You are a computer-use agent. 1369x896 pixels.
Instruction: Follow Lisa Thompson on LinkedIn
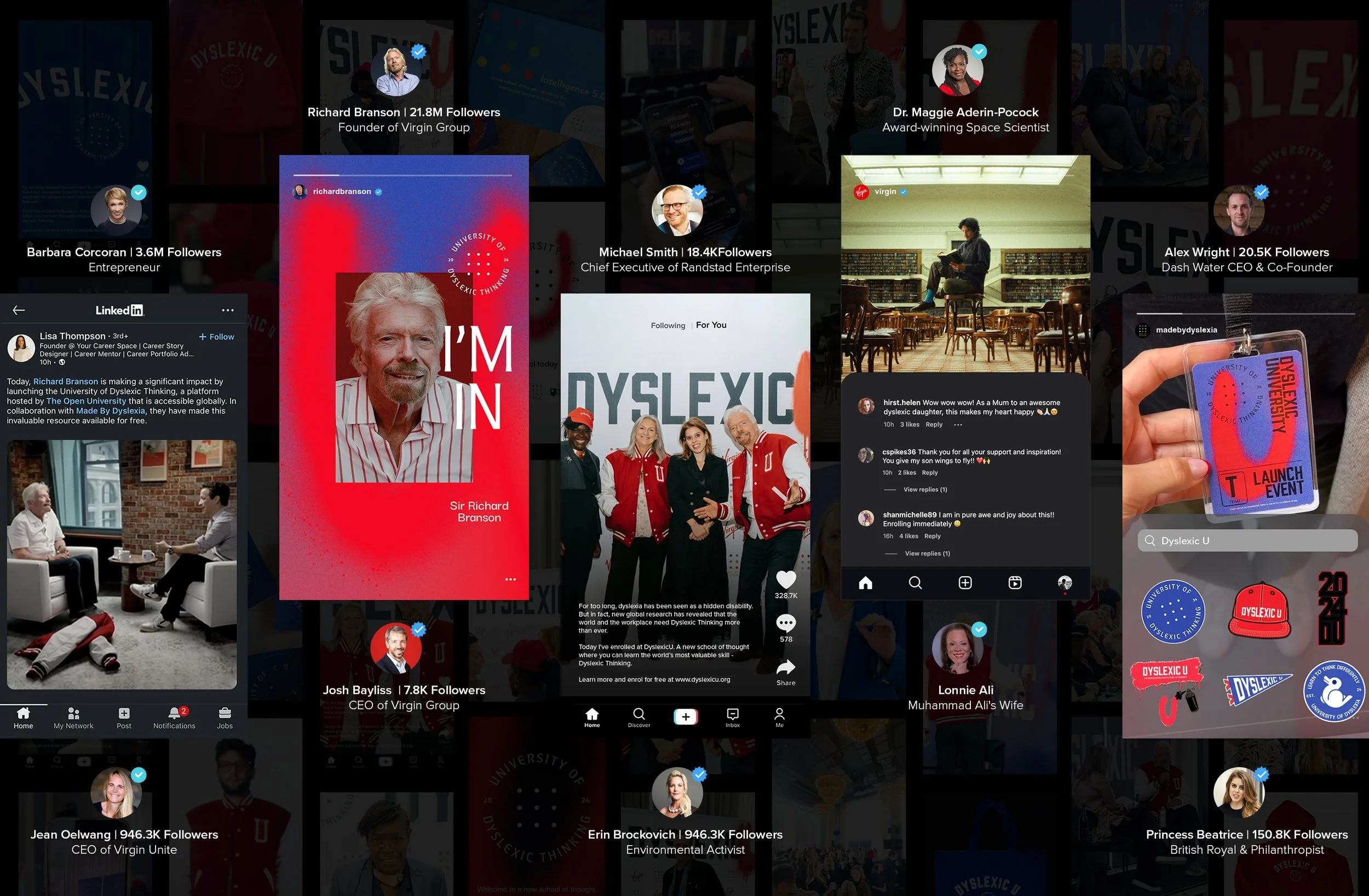tap(216, 337)
